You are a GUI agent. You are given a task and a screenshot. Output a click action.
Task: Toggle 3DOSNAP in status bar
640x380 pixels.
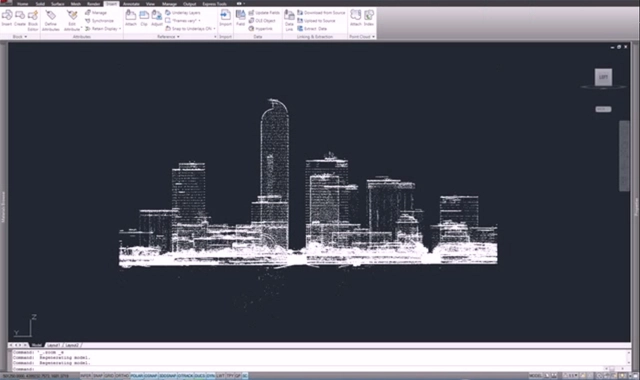click(x=167, y=376)
